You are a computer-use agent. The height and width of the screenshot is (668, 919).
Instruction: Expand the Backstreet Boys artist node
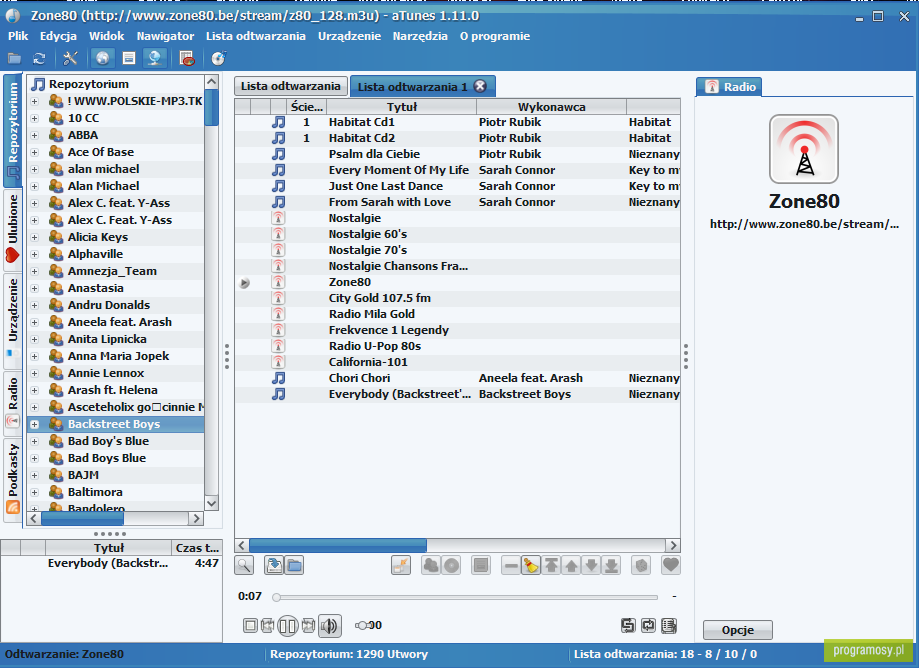pos(35,424)
